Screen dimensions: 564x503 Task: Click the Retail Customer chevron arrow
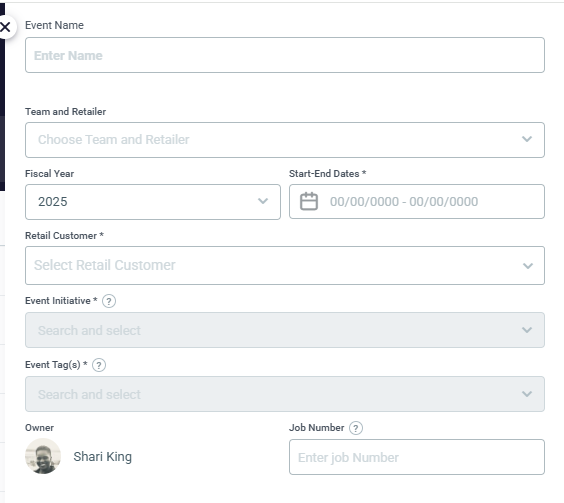pos(528,266)
